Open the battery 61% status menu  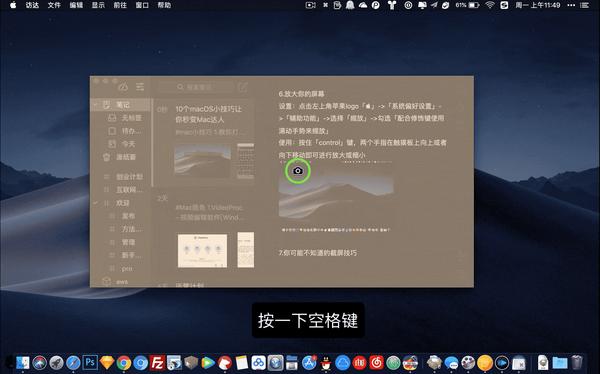click(x=467, y=5)
